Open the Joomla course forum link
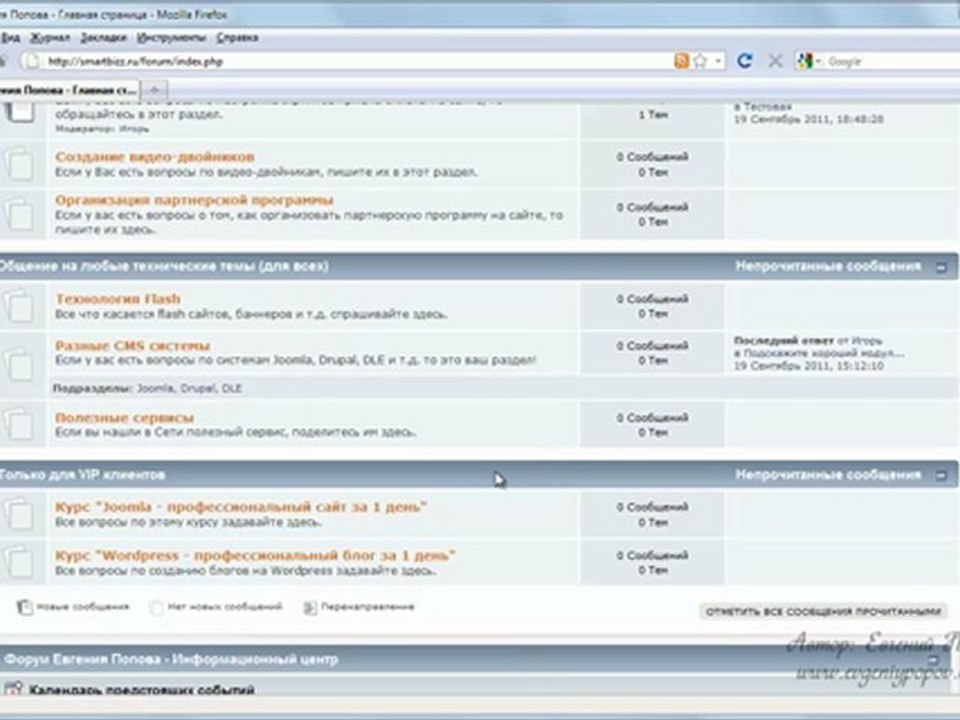The image size is (960, 720). [241, 507]
